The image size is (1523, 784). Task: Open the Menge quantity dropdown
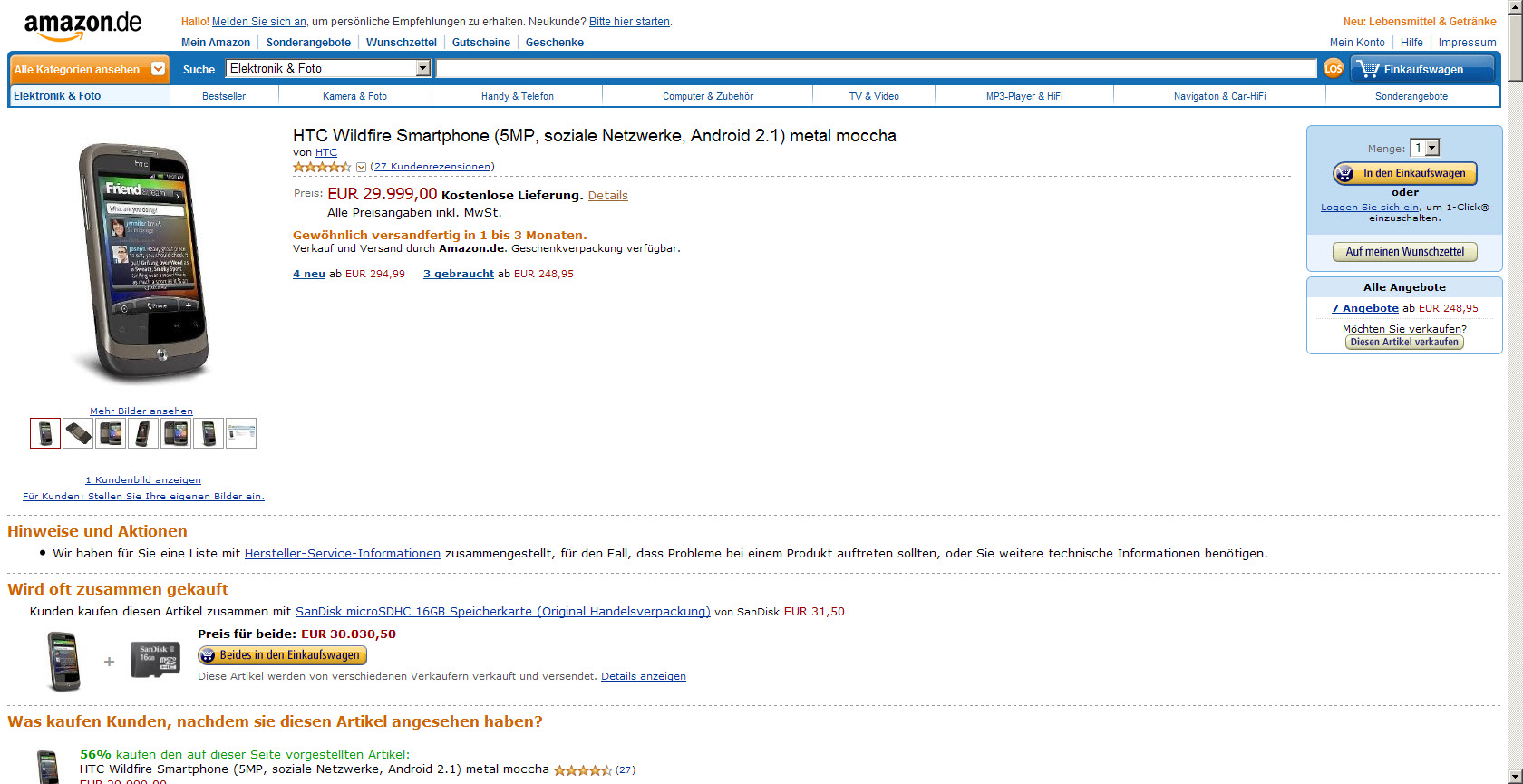pos(1424,148)
